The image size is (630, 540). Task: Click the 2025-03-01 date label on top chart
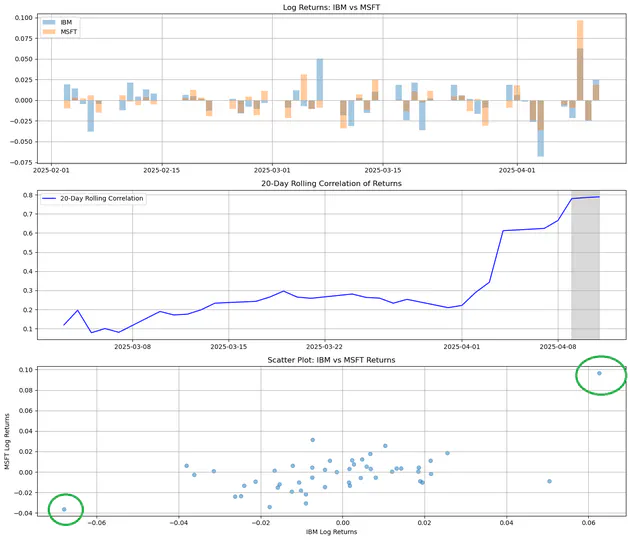[272, 170]
